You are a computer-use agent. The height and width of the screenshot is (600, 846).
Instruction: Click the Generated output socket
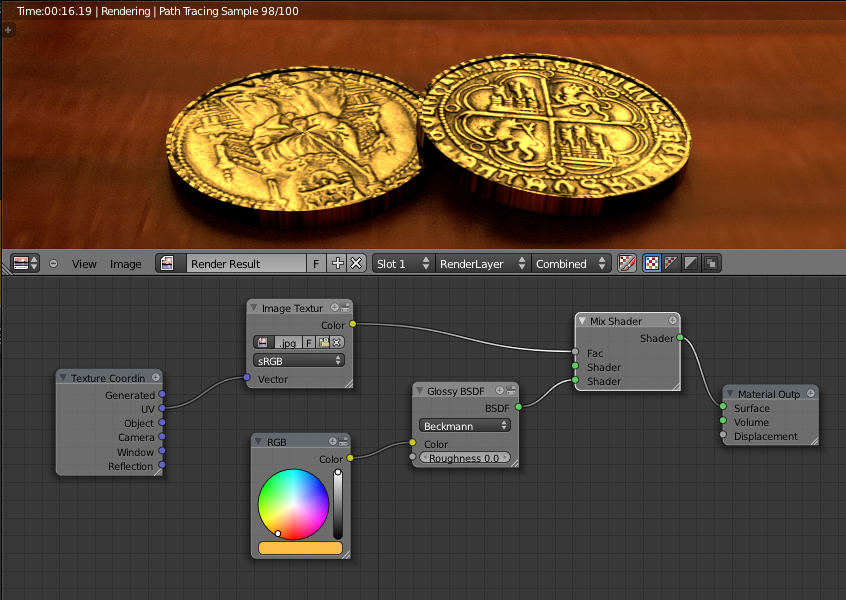click(162, 394)
